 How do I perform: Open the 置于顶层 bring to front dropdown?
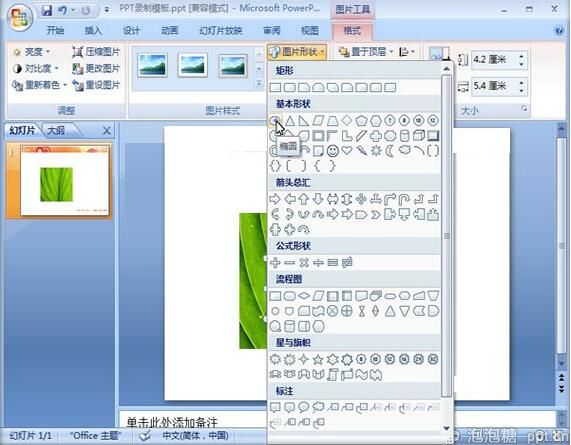[x=365, y=52]
